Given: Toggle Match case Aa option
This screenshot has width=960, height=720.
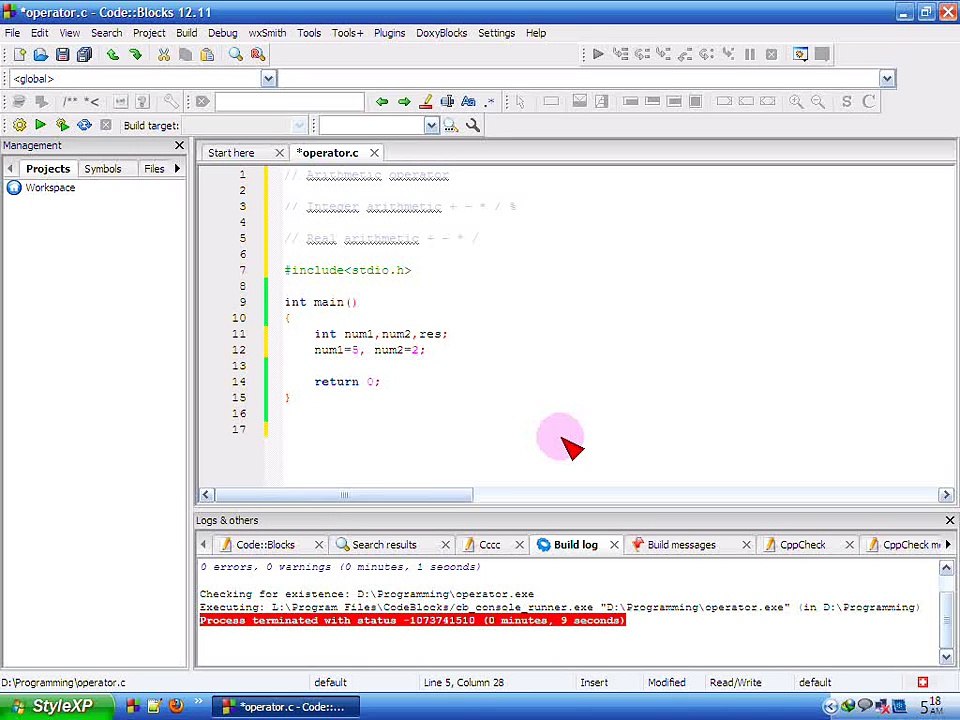Looking at the screenshot, I should [468, 102].
